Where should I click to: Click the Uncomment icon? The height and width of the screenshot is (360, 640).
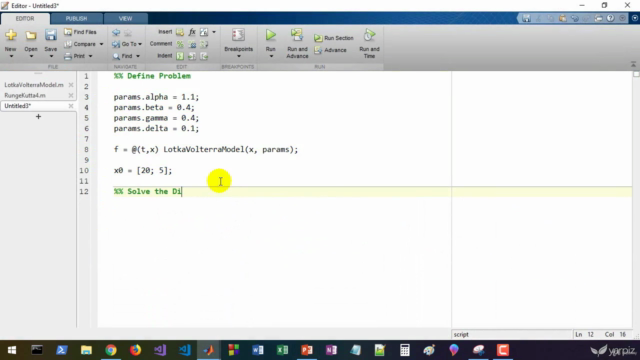coord(192,44)
